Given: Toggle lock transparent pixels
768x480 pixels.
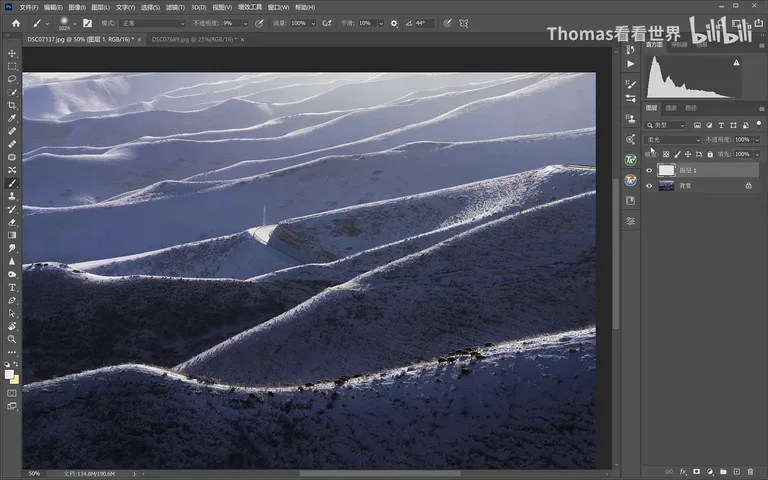Looking at the screenshot, I should 666,154.
